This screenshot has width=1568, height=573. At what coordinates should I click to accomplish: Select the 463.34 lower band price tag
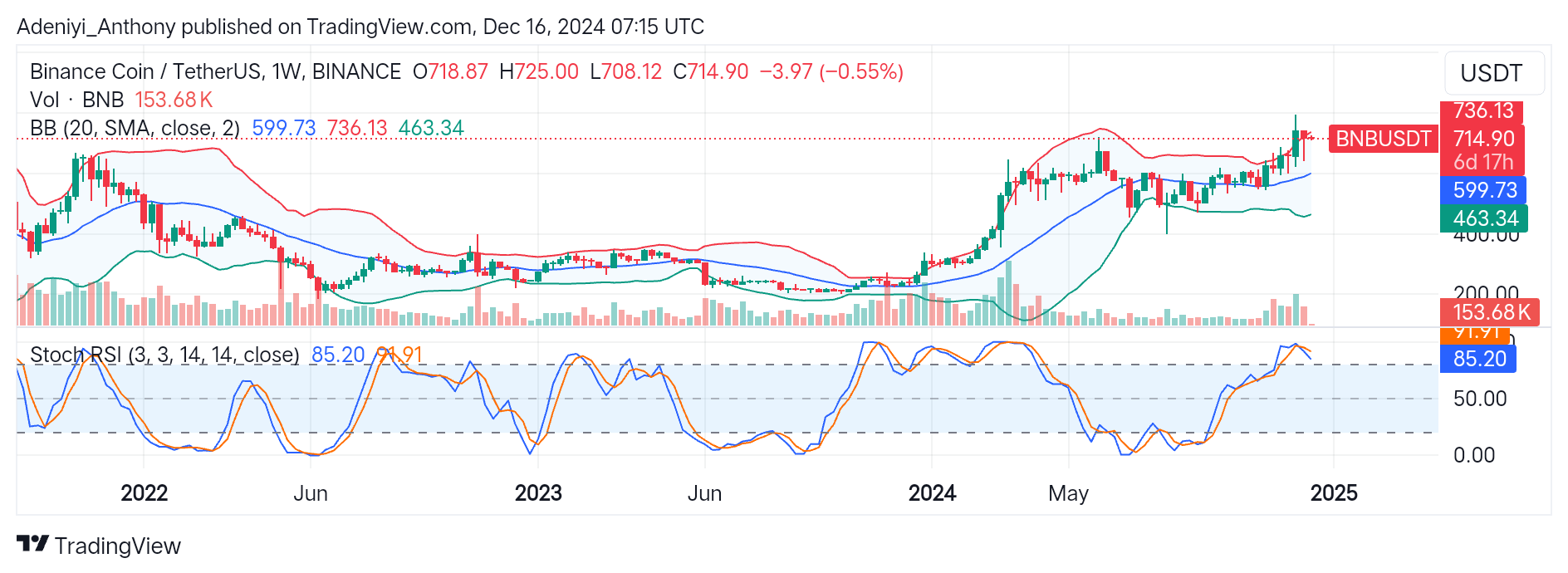[x=1484, y=218]
